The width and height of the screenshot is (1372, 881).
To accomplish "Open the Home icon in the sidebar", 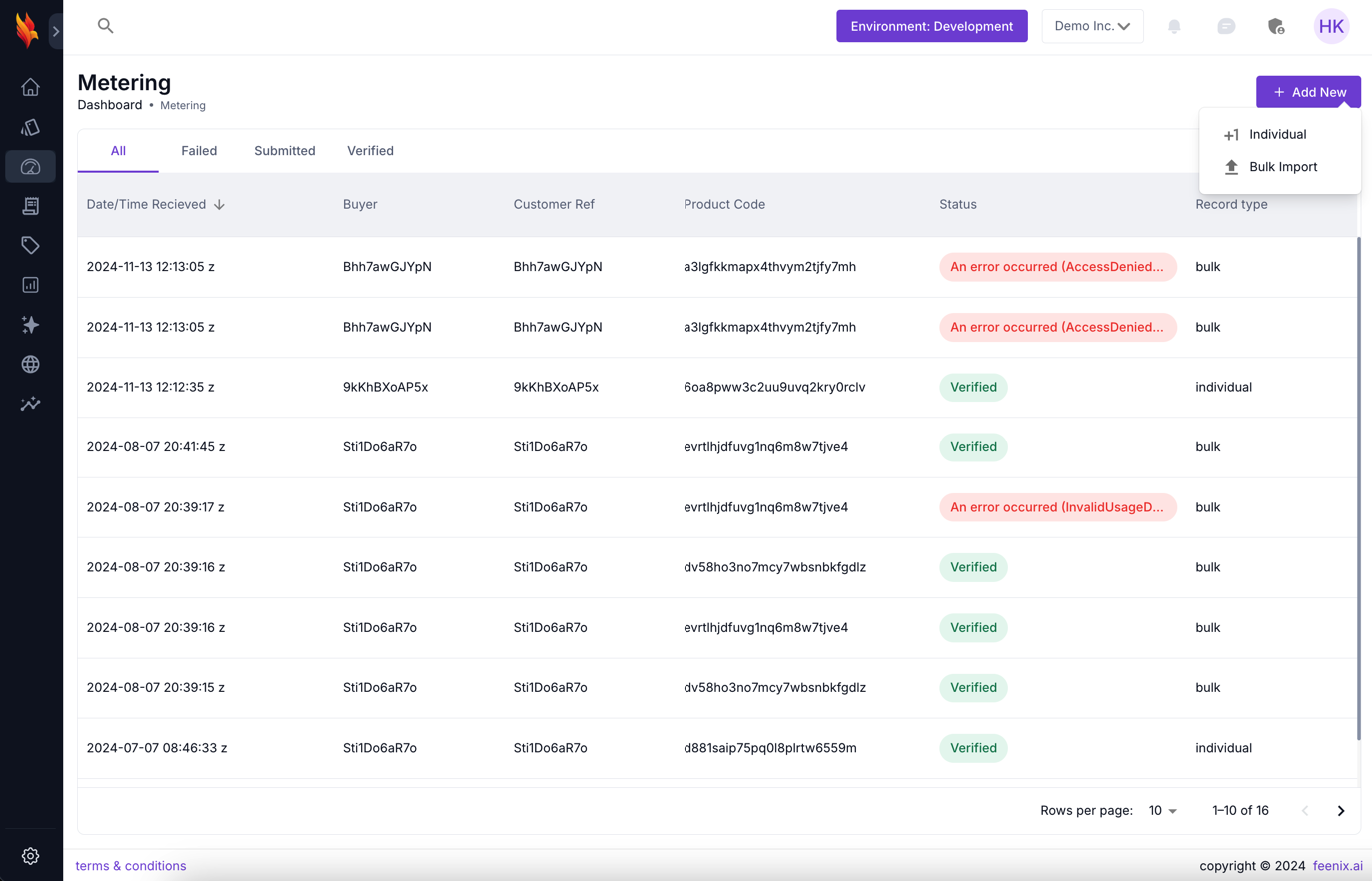I will tap(30, 88).
